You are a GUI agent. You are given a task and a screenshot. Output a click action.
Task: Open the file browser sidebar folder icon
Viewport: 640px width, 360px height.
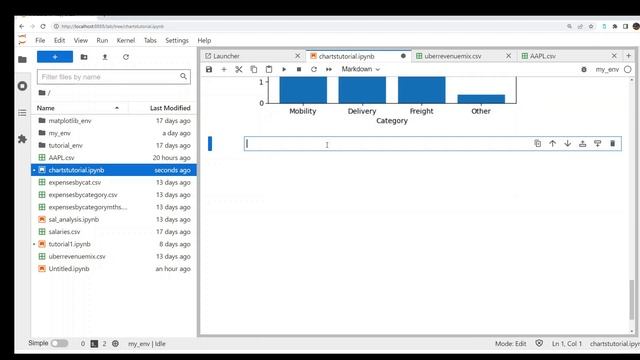pyautogui.click(x=22, y=60)
